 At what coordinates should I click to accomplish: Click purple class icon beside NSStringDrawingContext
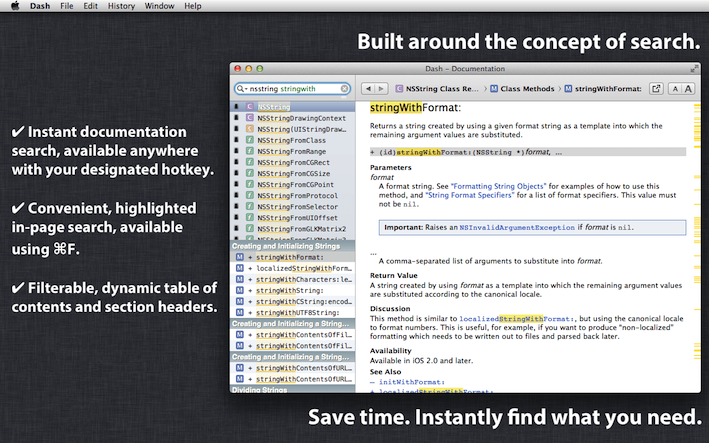[250, 118]
